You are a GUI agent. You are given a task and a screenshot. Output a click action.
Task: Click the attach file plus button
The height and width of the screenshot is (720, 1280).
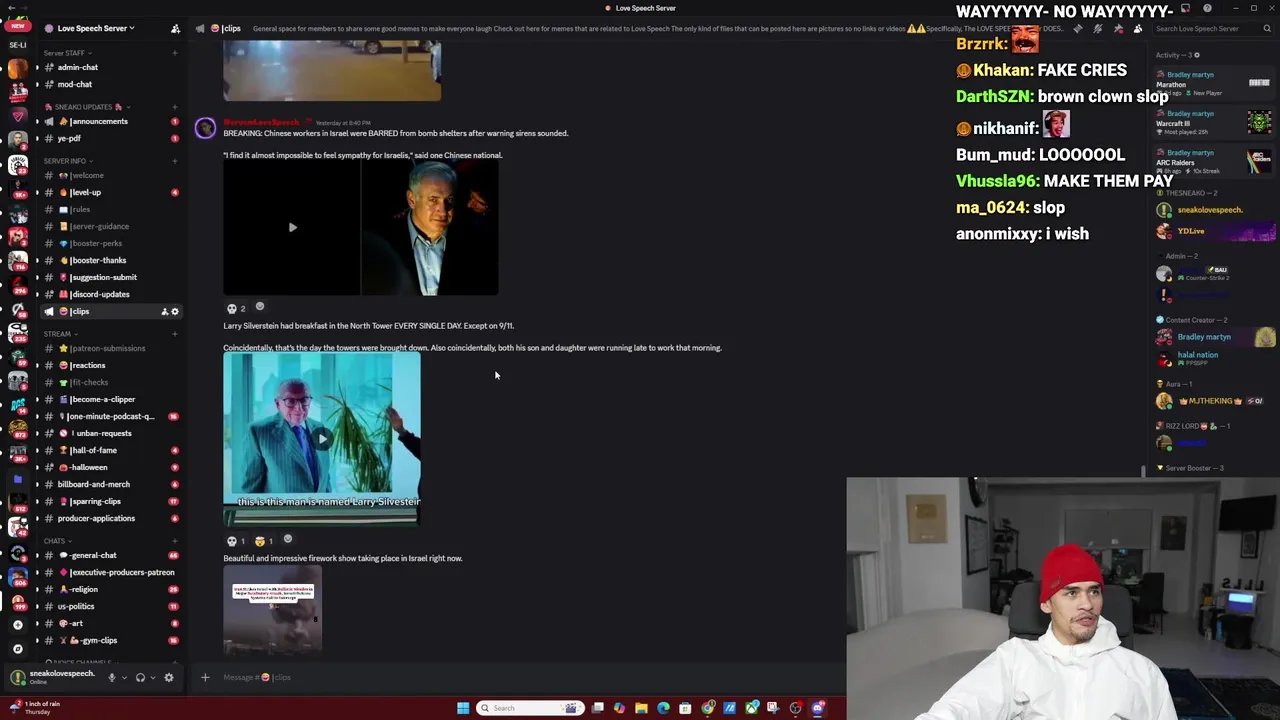pyautogui.click(x=205, y=677)
